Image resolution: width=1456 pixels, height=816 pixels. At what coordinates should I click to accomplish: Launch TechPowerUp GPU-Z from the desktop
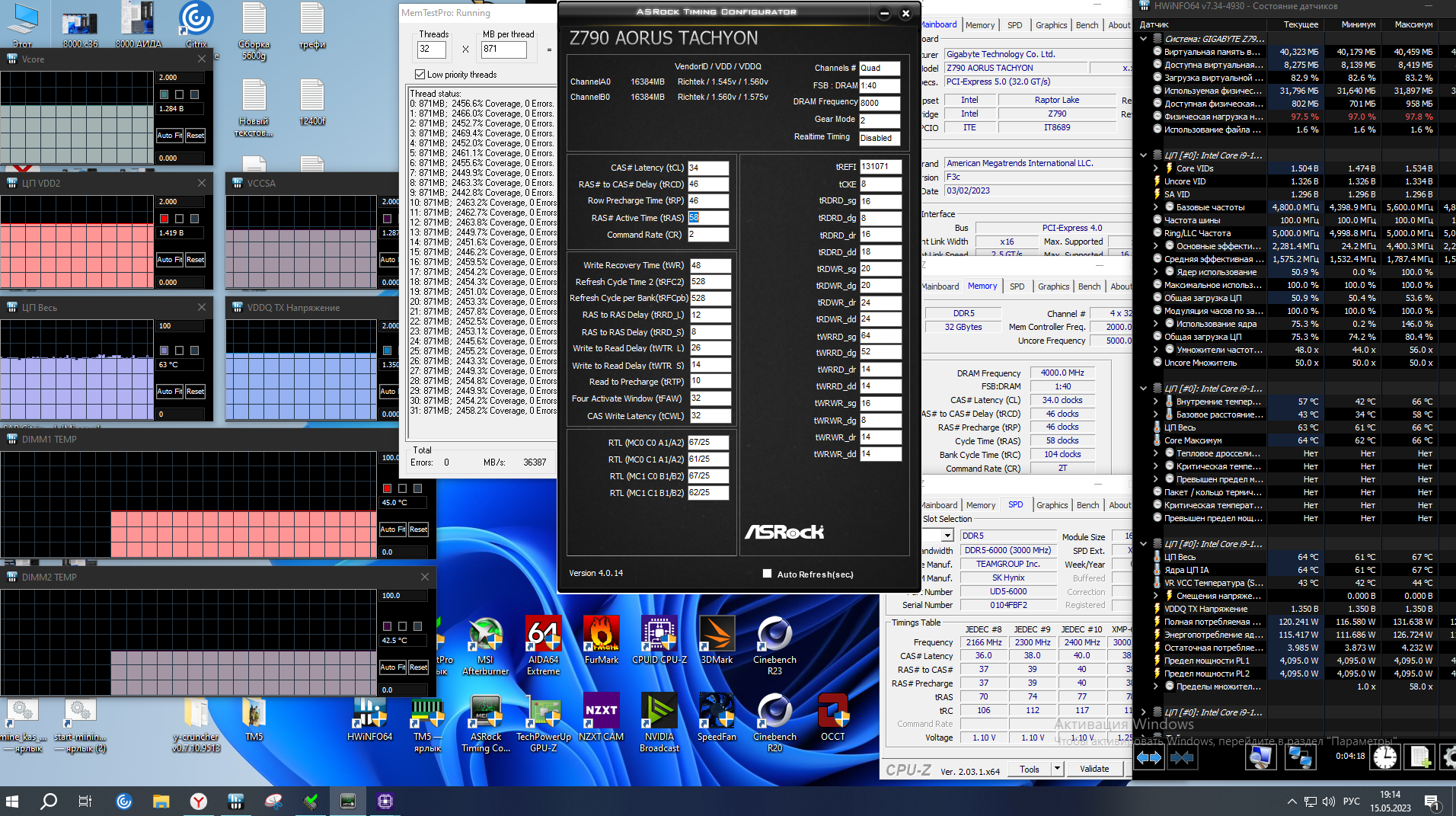pyautogui.click(x=544, y=724)
